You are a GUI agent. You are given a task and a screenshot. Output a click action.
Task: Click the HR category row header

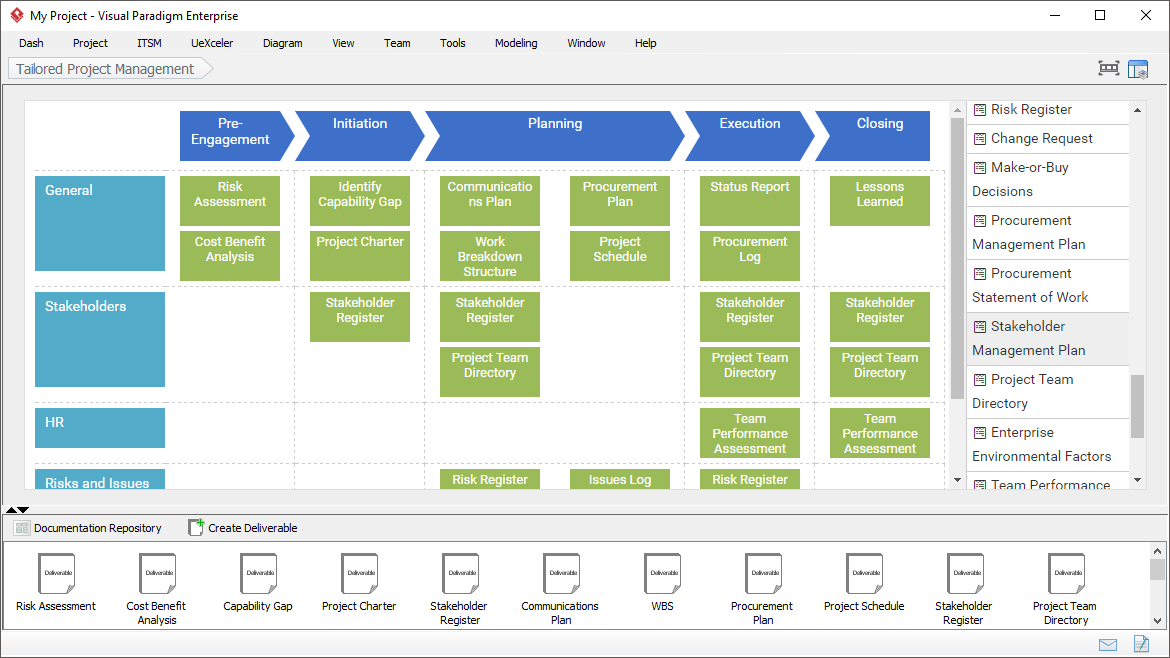point(100,428)
